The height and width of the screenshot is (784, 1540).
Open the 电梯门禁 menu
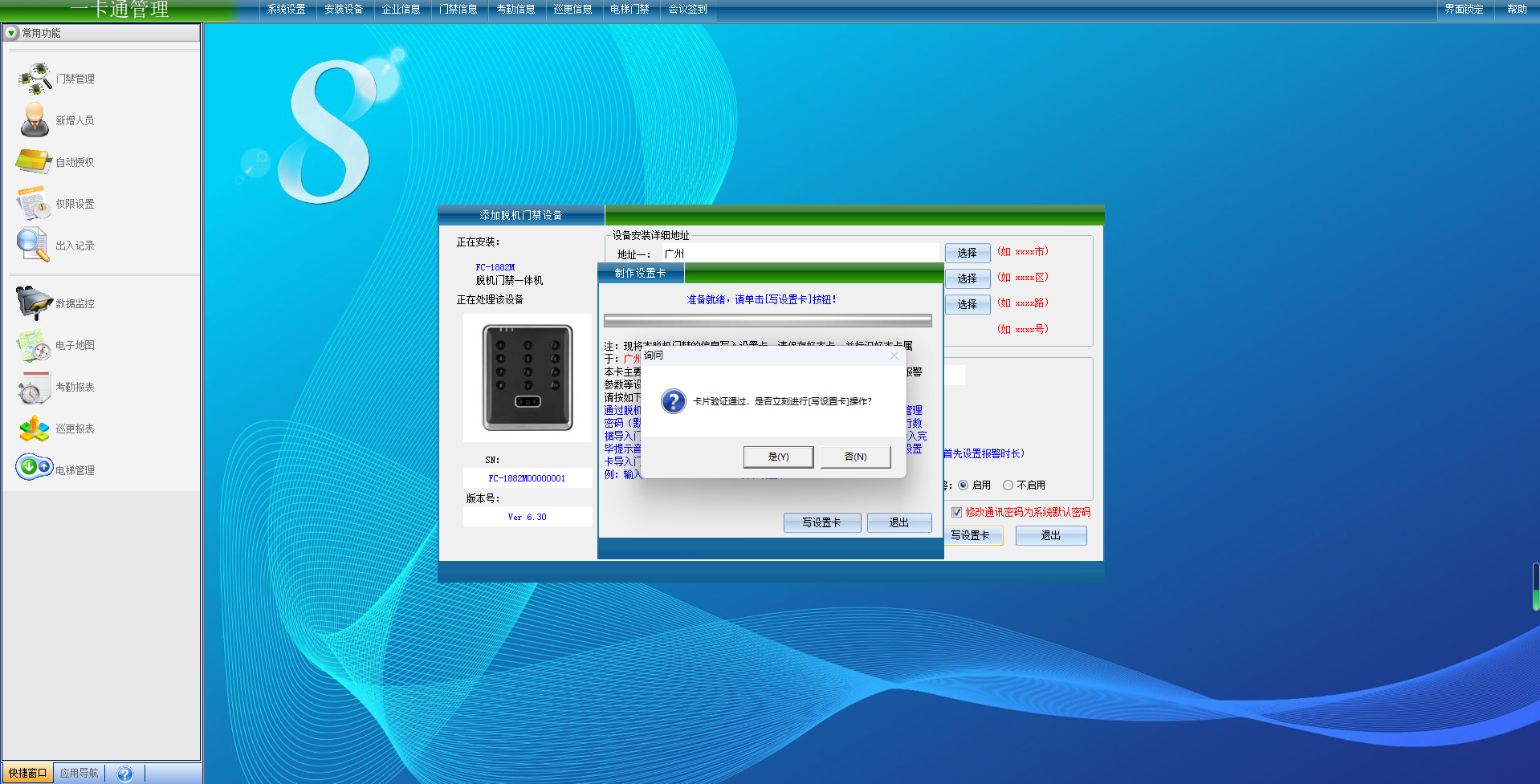(629, 10)
